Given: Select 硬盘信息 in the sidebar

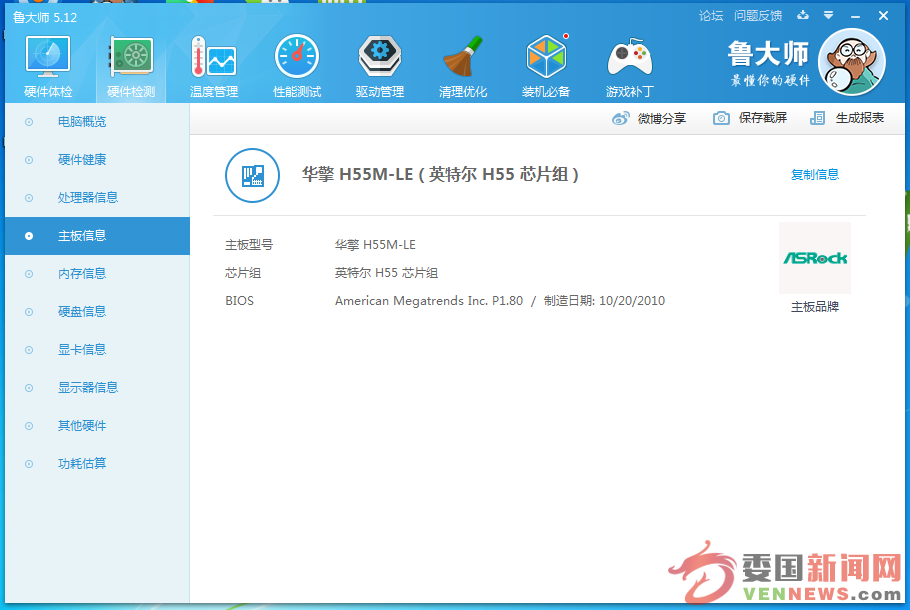Looking at the screenshot, I should point(97,312).
